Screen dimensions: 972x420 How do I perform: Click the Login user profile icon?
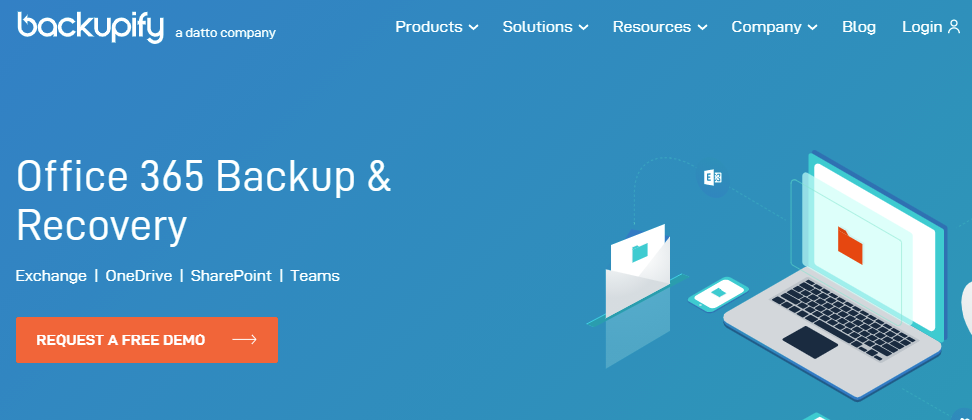click(954, 27)
